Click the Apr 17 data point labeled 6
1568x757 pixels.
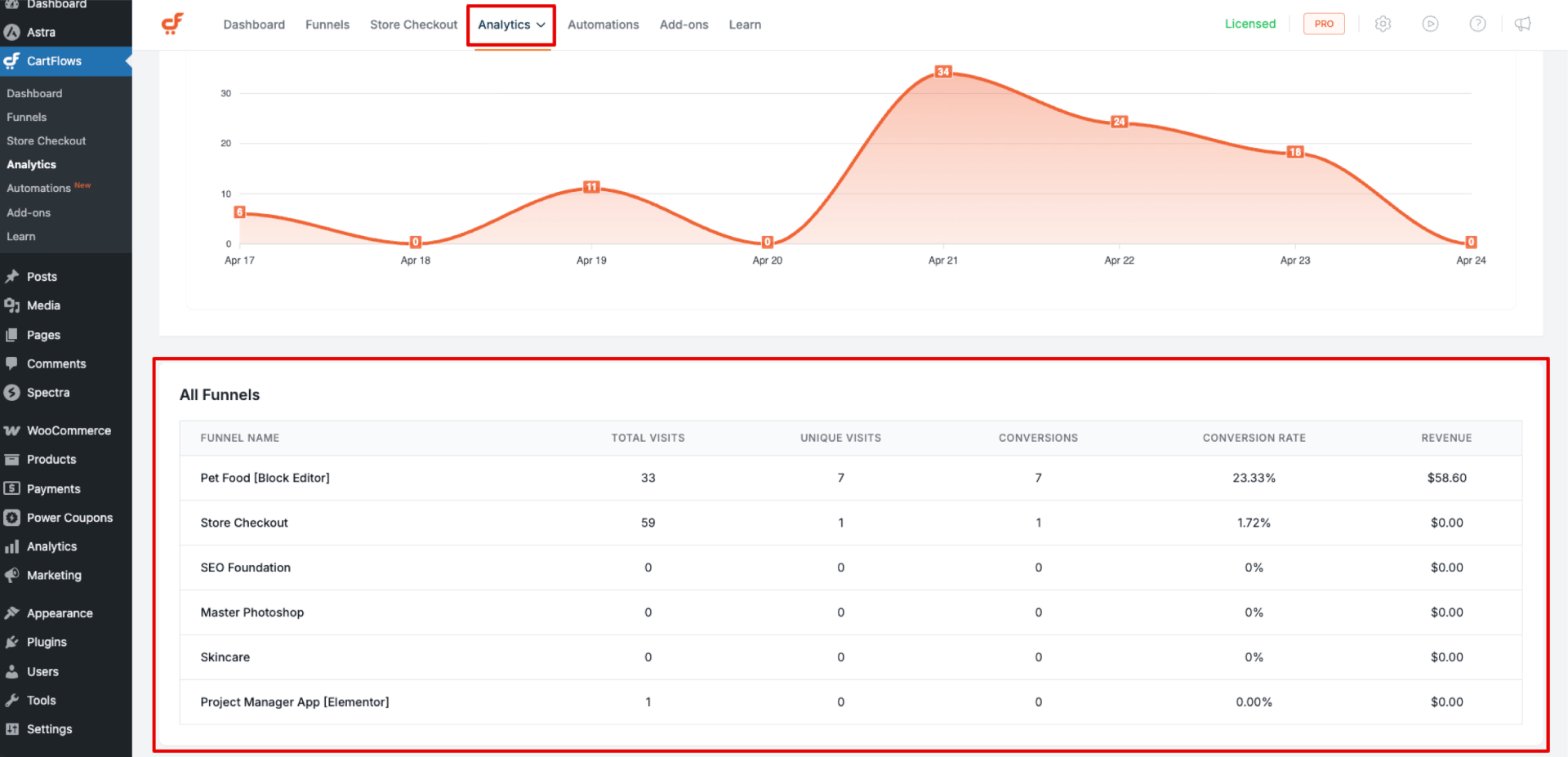(x=239, y=212)
